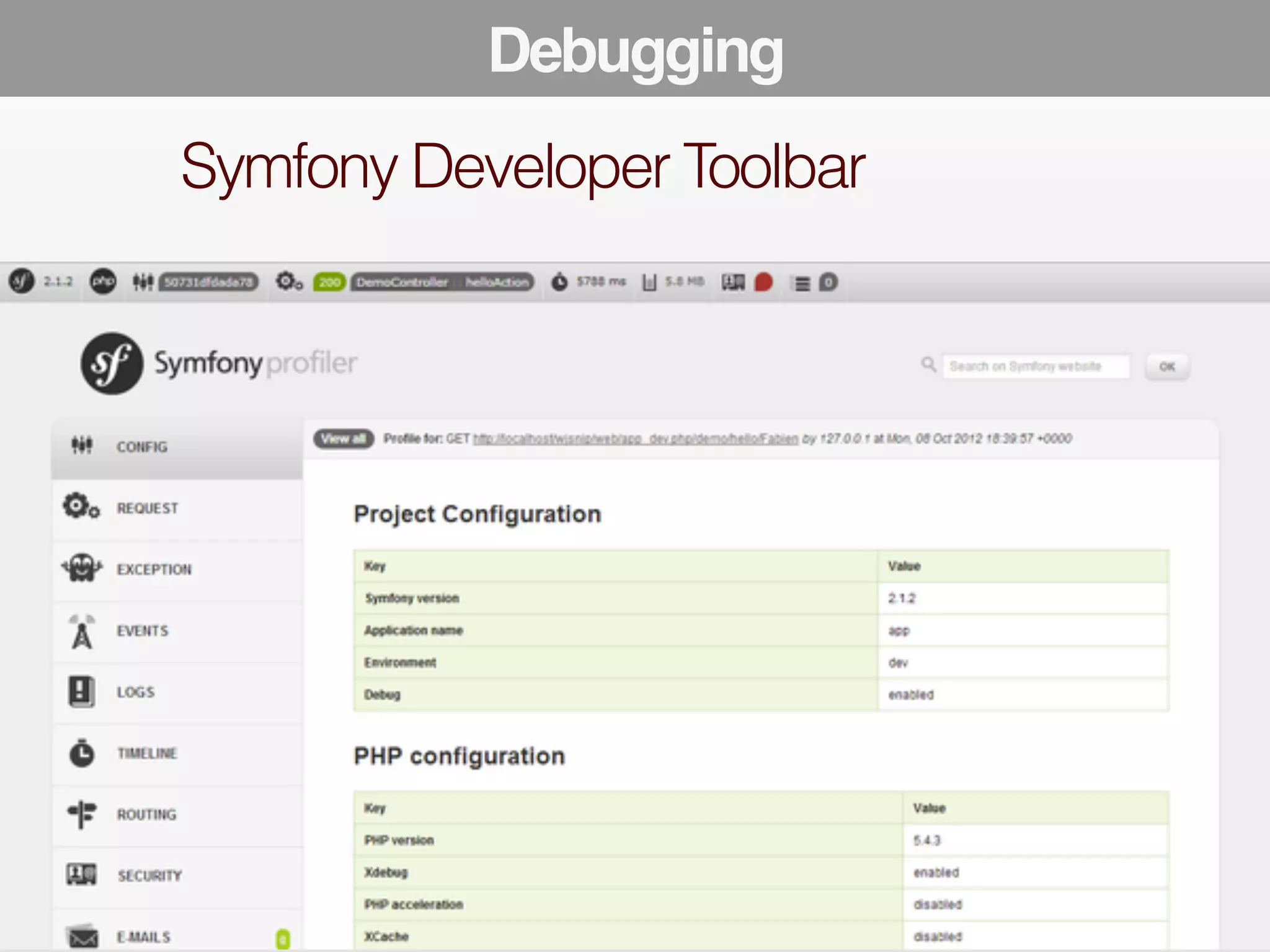Image resolution: width=1270 pixels, height=952 pixels.
Task: Click the red security status indicator
Action: coord(763,283)
